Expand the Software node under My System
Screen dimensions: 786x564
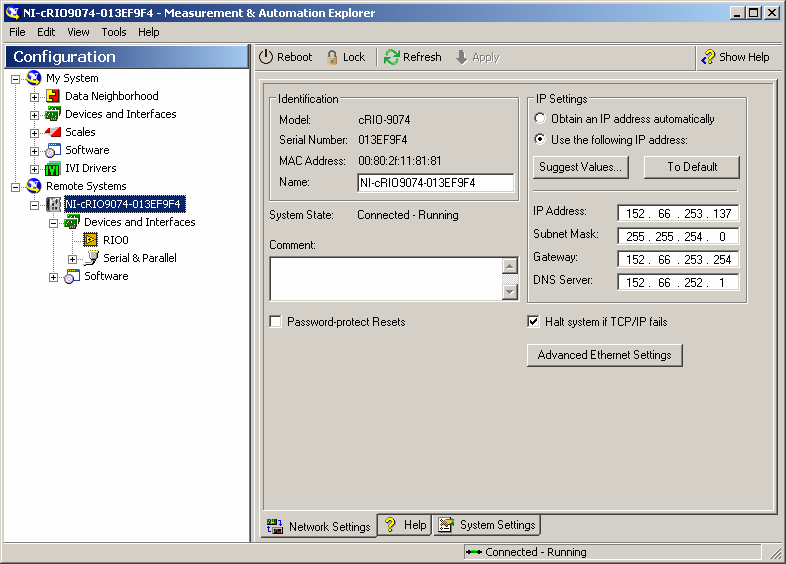(x=34, y=151)
